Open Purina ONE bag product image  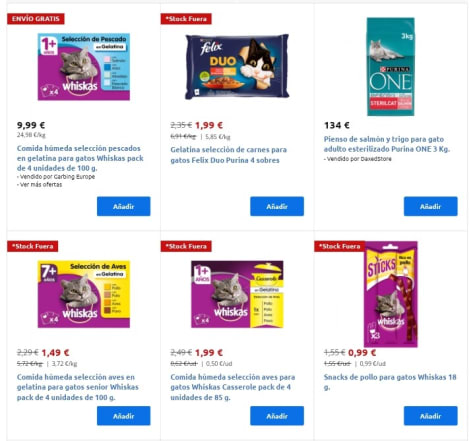coord(391,67)
